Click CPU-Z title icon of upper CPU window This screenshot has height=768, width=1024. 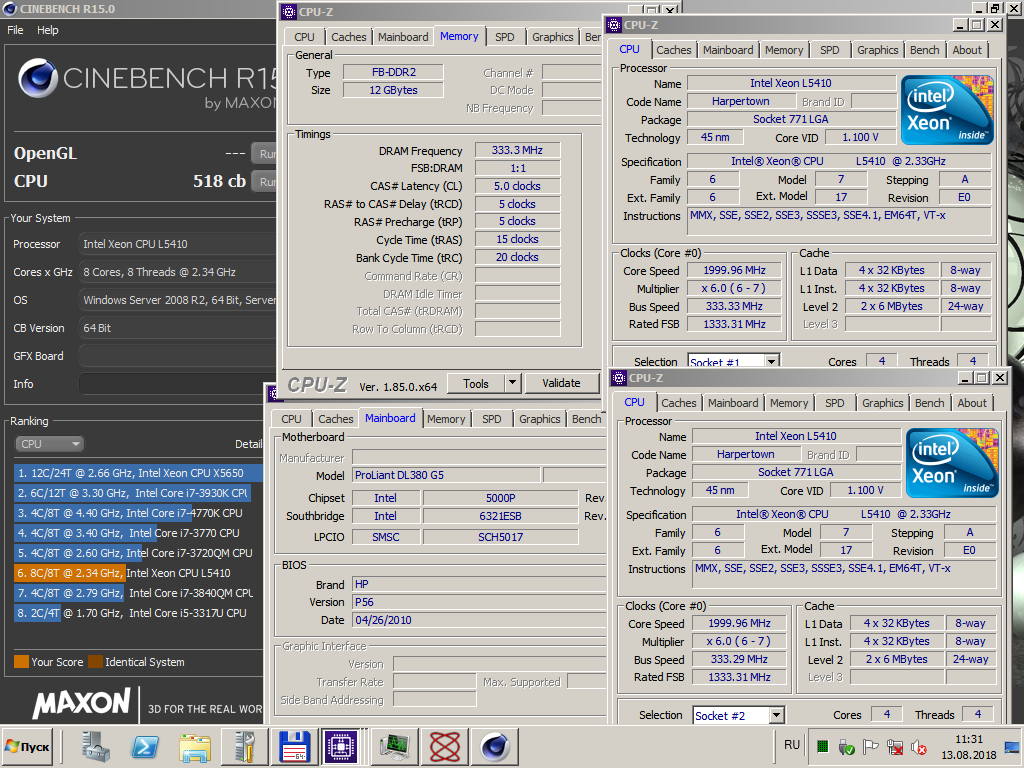[x=614, y=25]
